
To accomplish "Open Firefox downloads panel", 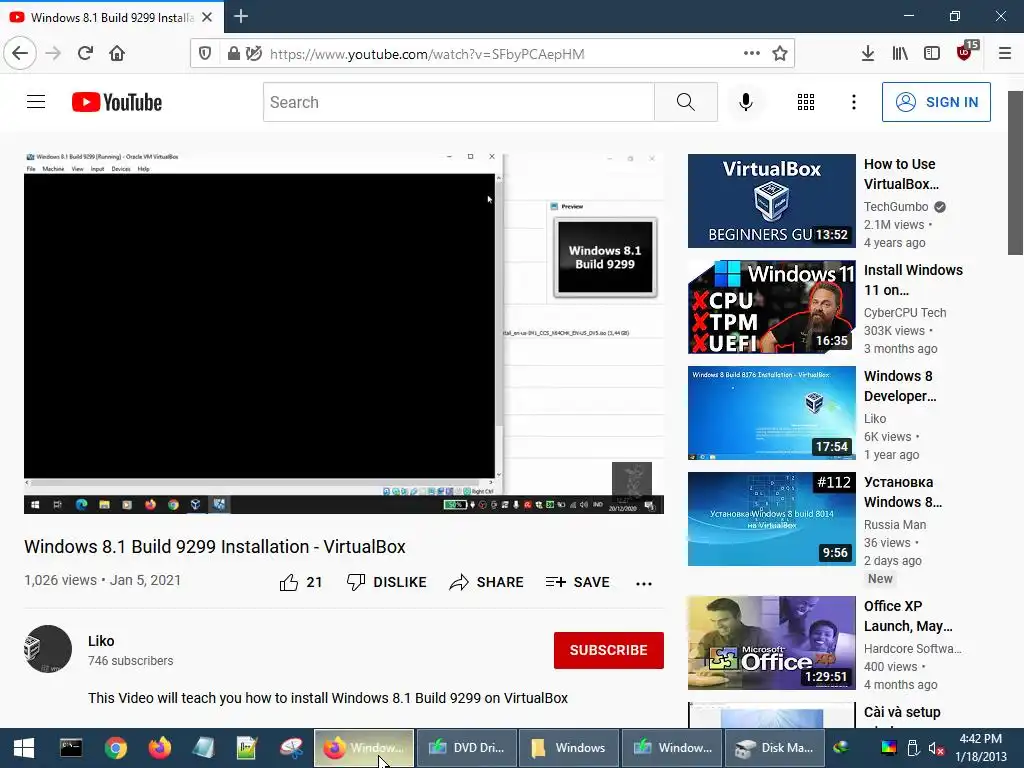I will pyautogui.click(x=867, y=54).
